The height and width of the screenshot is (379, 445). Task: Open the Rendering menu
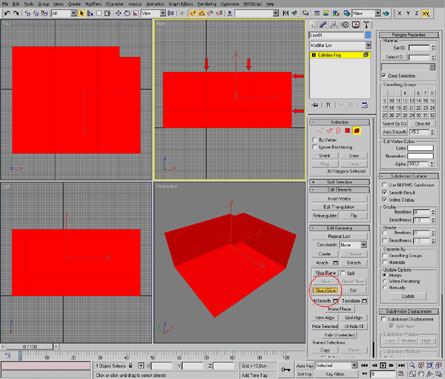coord(207,4)
